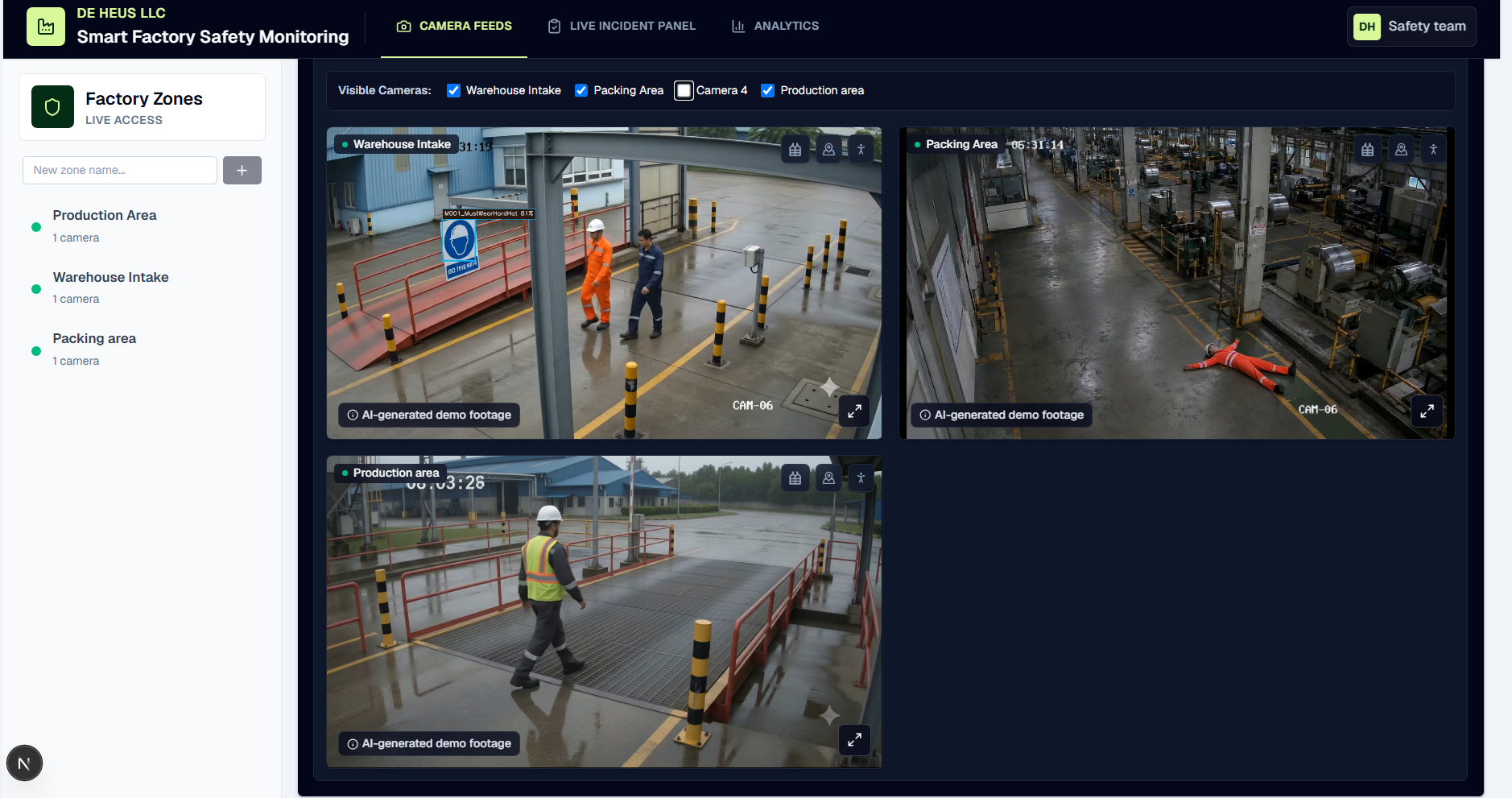Click the safety vest icon on Production area feed
The image size is (1512, 798).
(795, 478)
